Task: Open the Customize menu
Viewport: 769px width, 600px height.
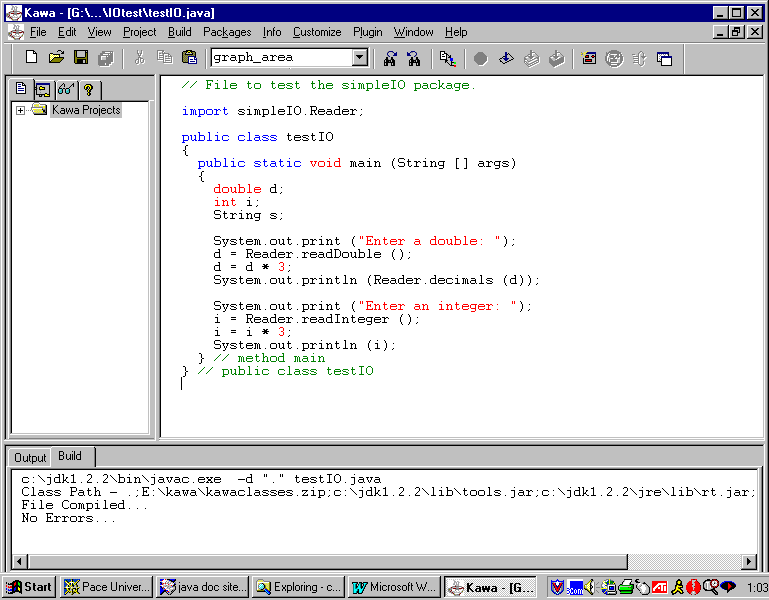Action: click(x=317, y=32)
